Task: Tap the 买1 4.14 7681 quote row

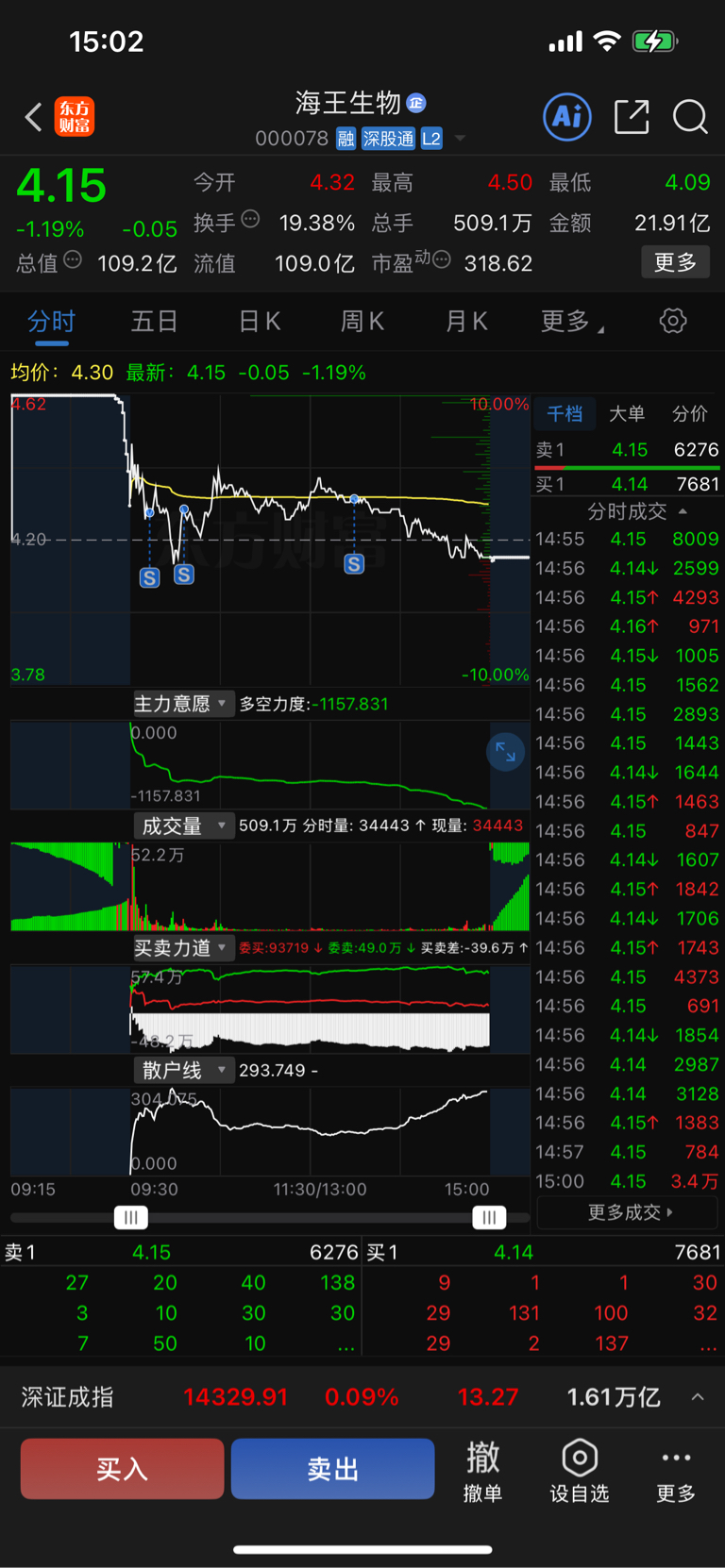Action: (x=628, y=484)
